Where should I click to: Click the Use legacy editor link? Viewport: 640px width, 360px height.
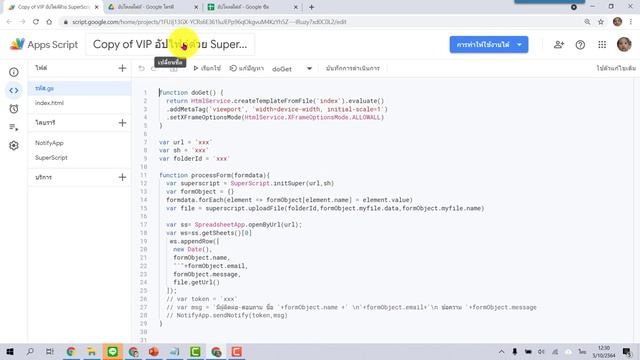[616, 69]
